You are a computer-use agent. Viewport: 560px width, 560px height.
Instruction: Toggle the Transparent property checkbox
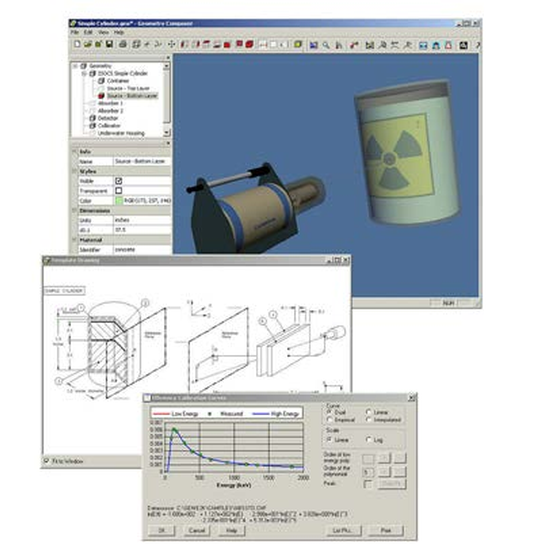(x=119, y=191)
